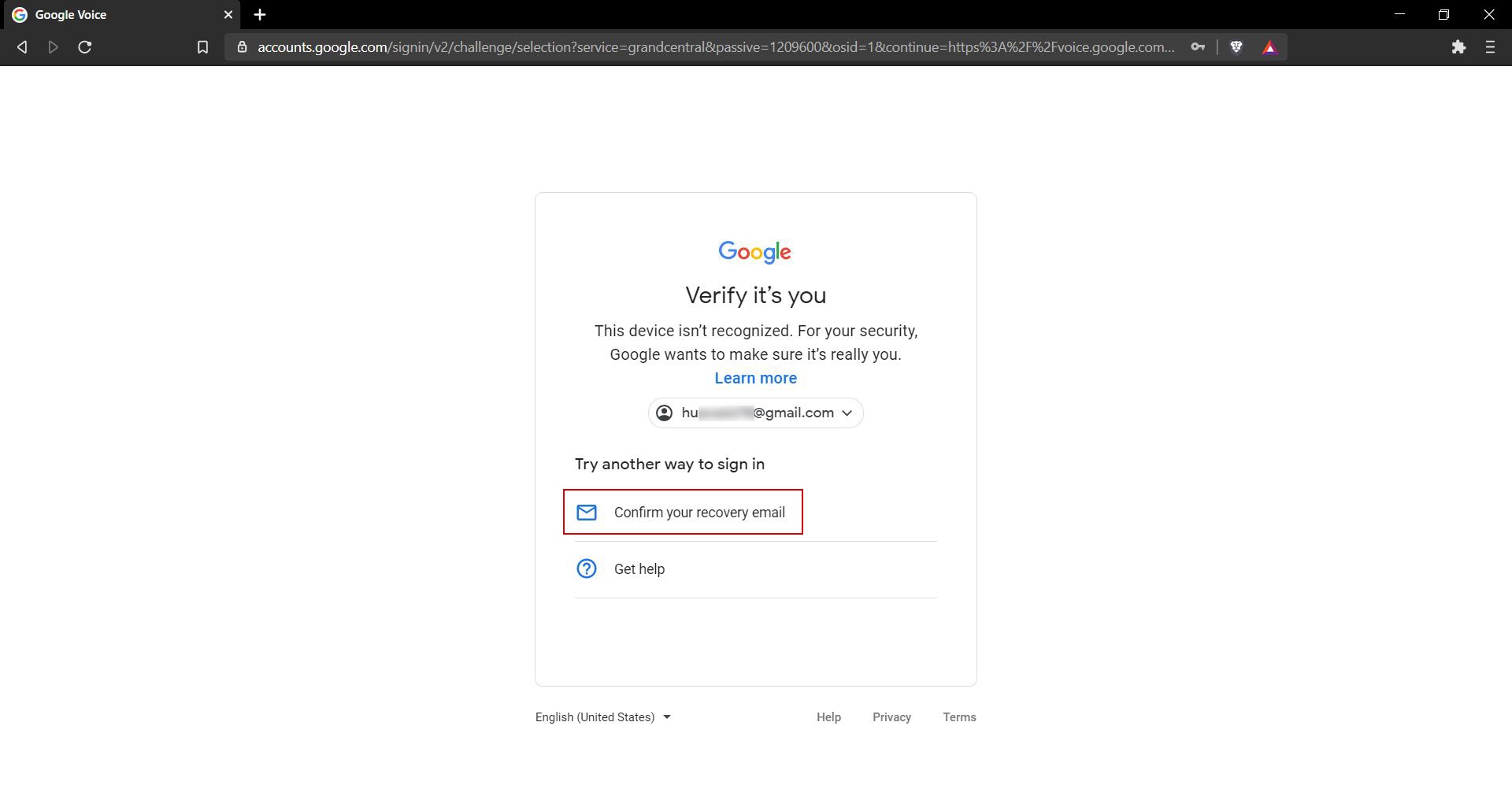Click the Brave shields lion icon
1512x811 pixels.
tap(1236, 47)
